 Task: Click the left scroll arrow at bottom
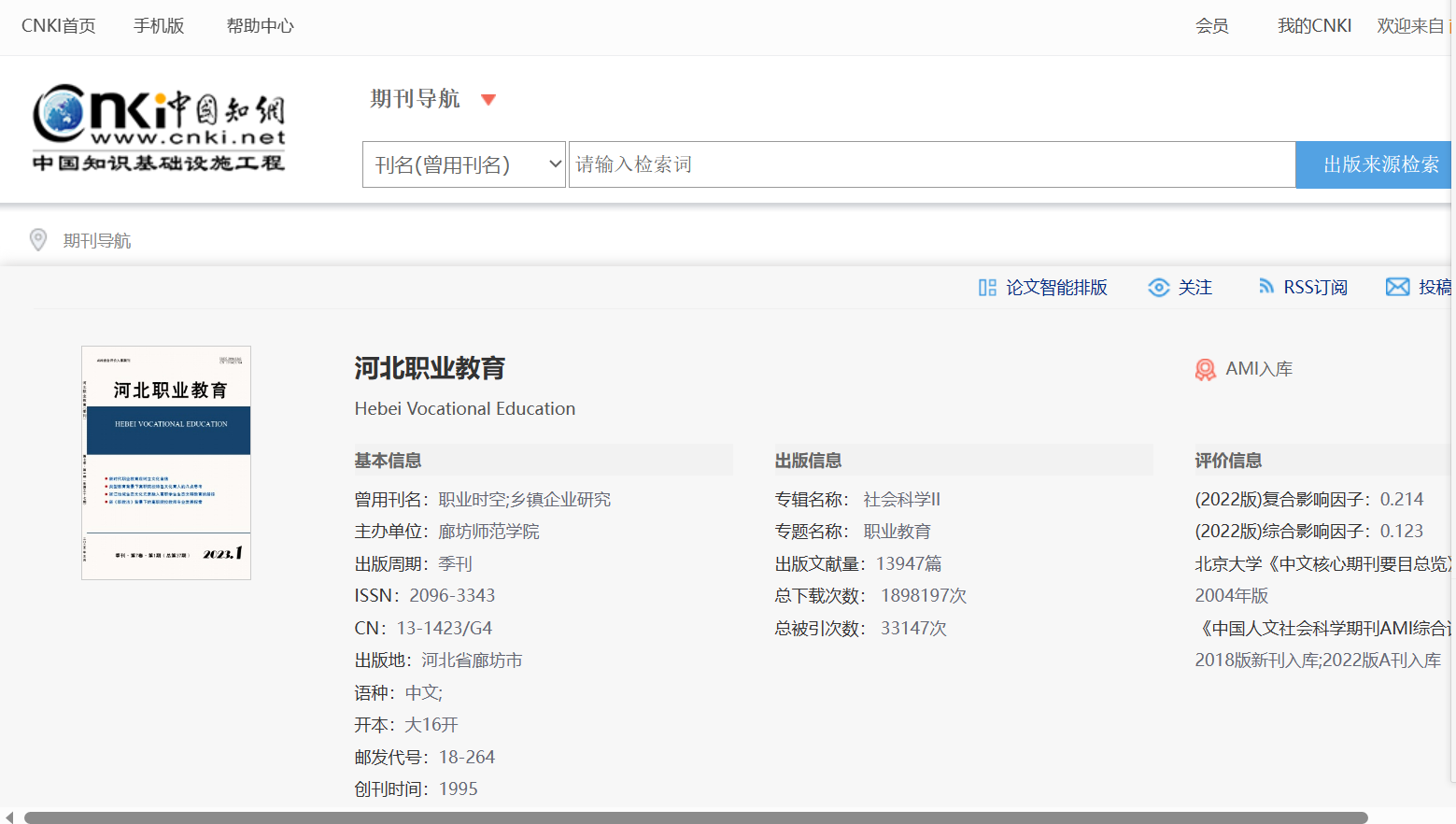point(9,817)
